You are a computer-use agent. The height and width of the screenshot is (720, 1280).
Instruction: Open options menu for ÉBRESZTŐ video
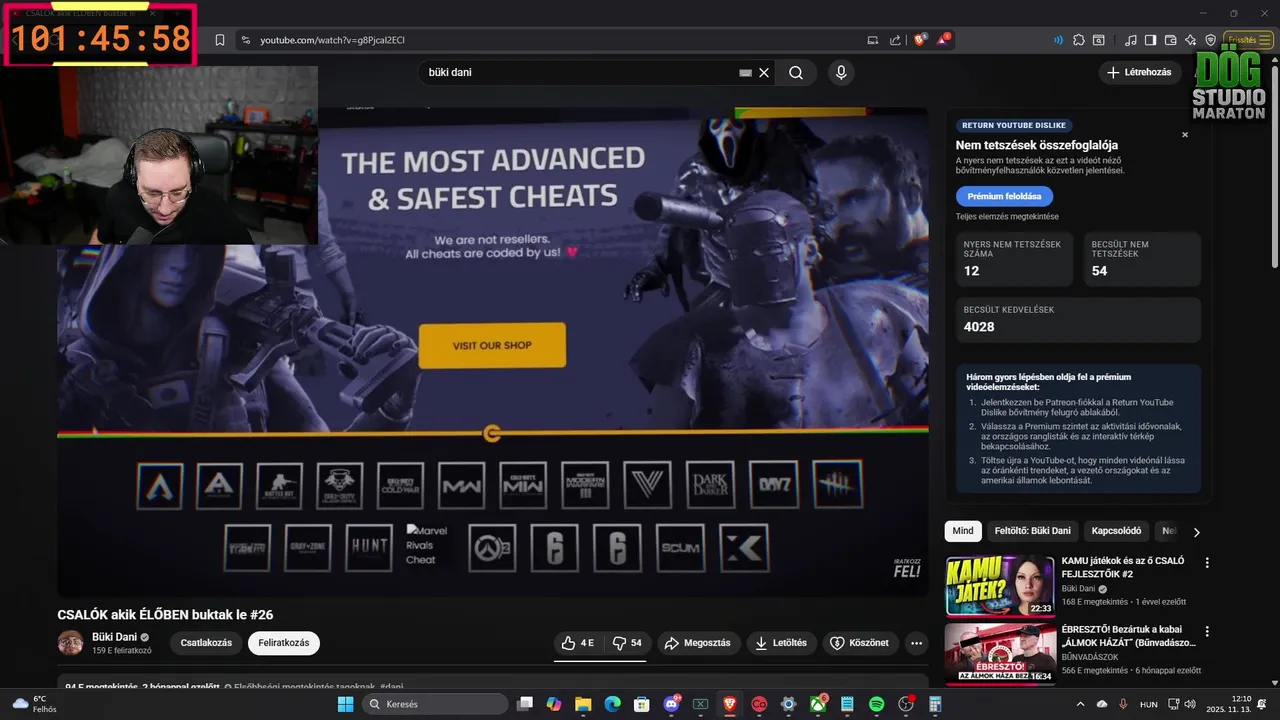click(x=1207, y=631)
